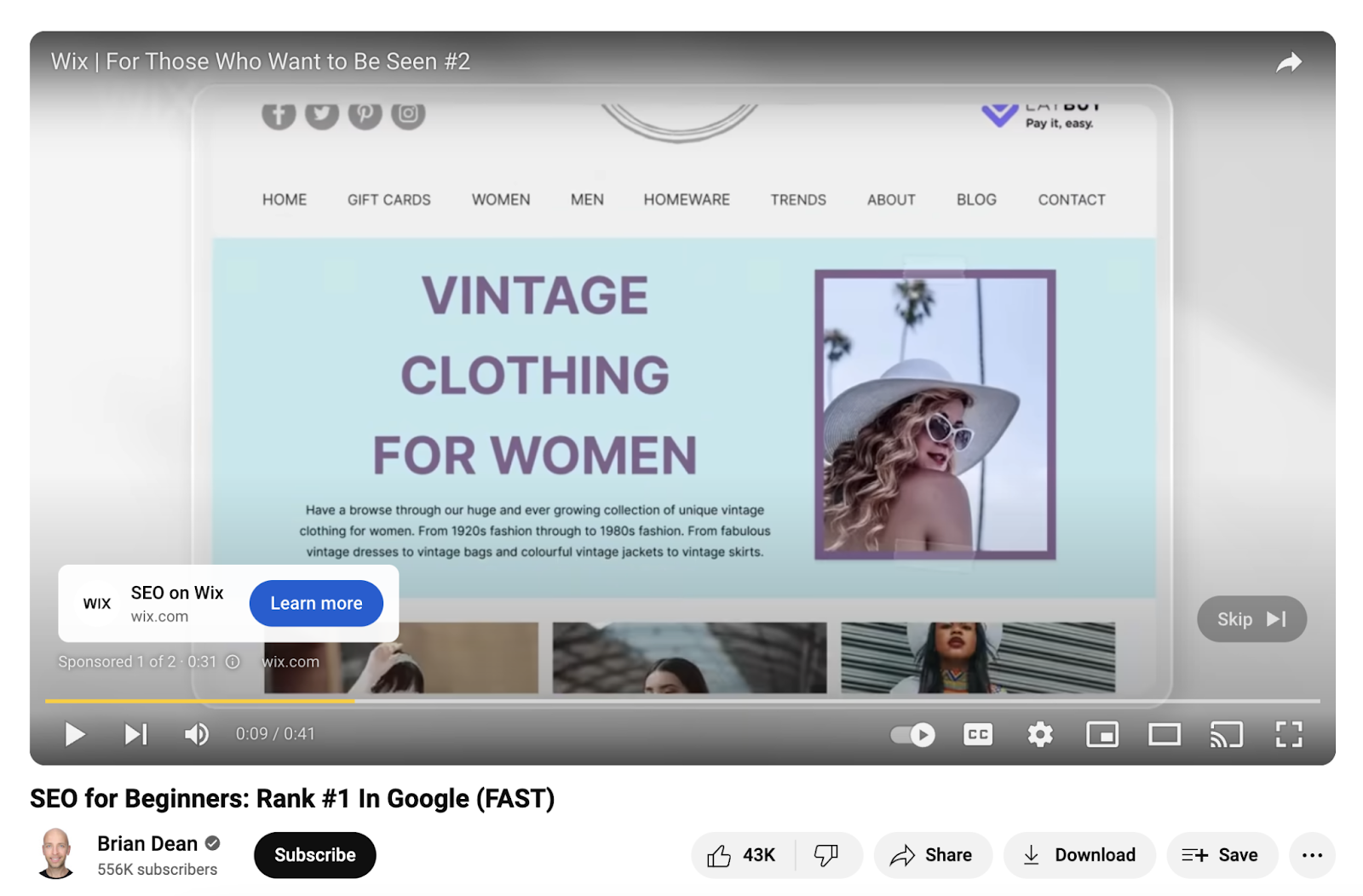
Task: Activate miniplayer mode
Action: pyautogui.click(x=1102, y=733)
